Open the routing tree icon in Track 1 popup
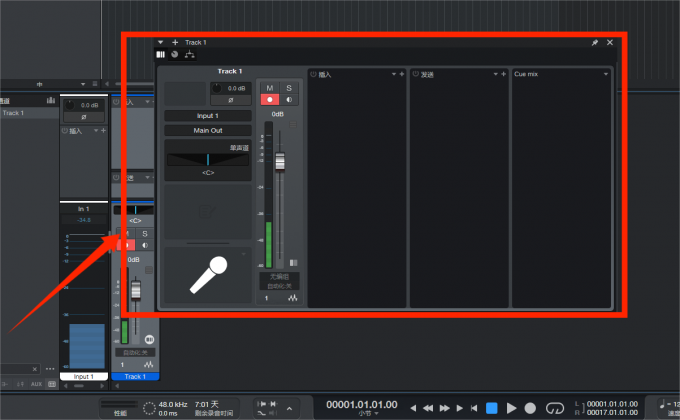 (190, 54)
